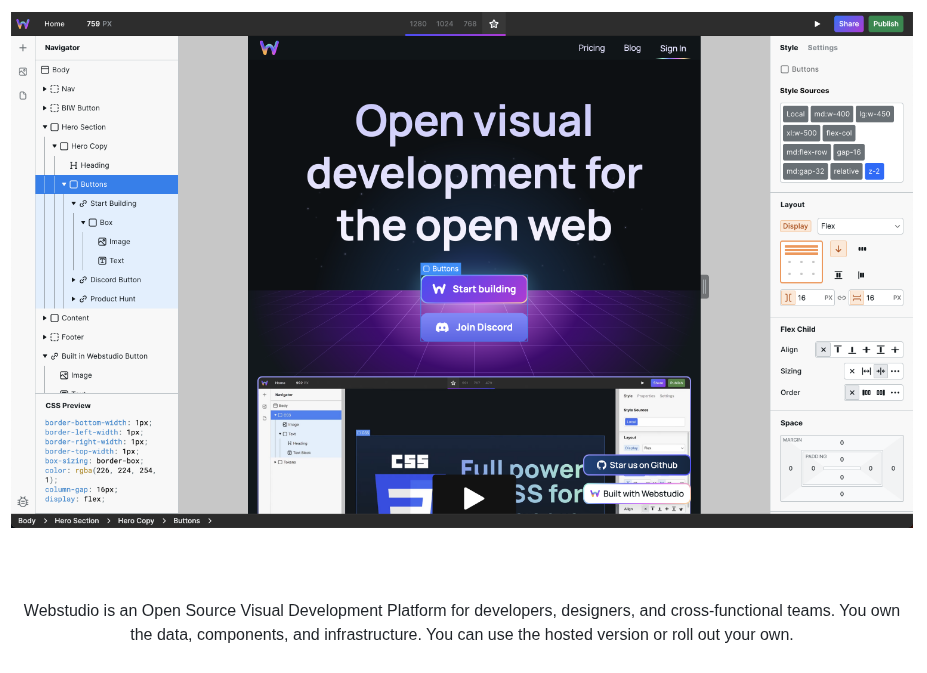Click the Share button
Viewport: 927px width, 673px height.
click(848, 24)
